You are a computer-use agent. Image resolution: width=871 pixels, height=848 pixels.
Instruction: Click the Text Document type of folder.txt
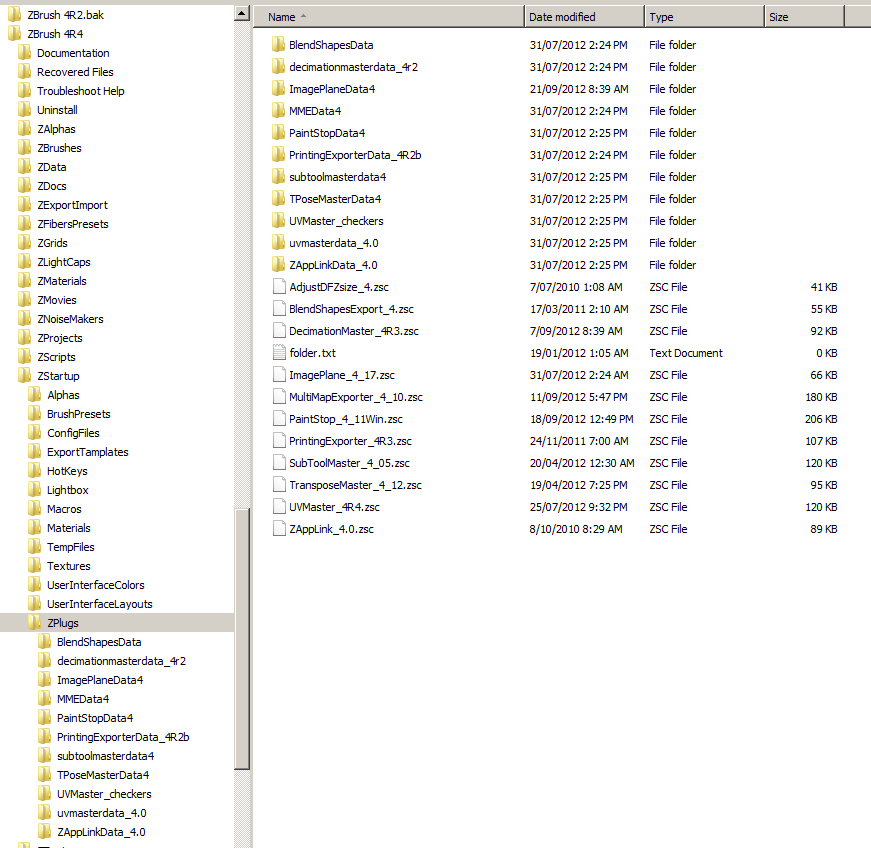685,353
